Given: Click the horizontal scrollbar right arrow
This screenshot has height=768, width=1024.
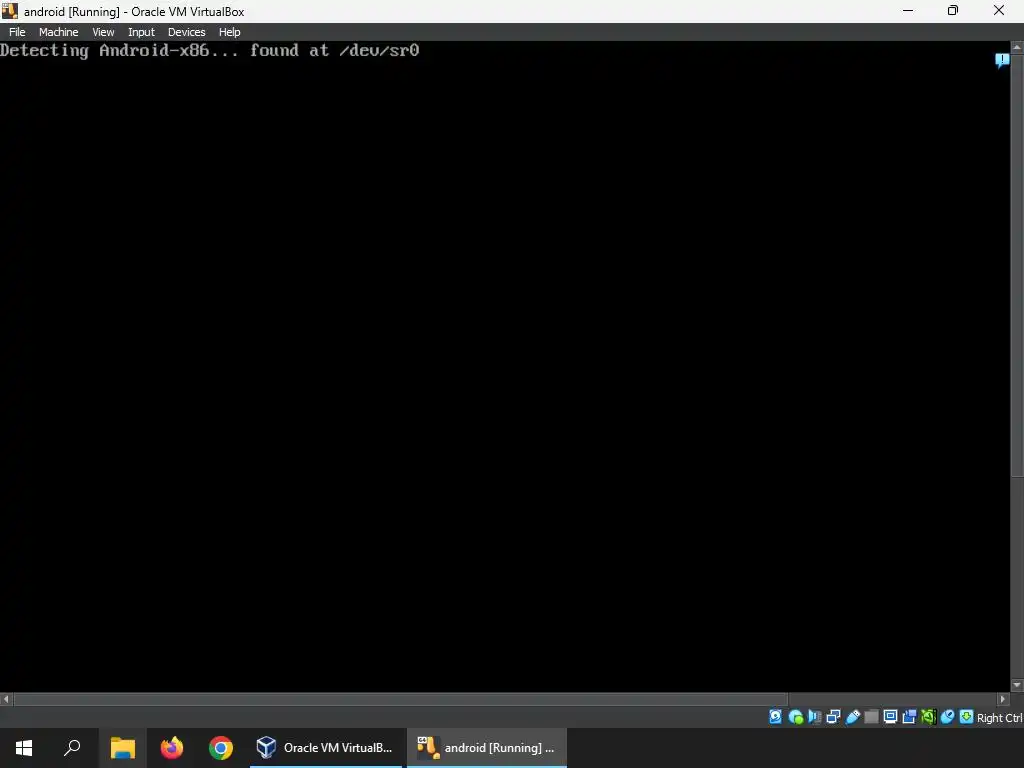Looking at the screenshot, I should 1004,699.
